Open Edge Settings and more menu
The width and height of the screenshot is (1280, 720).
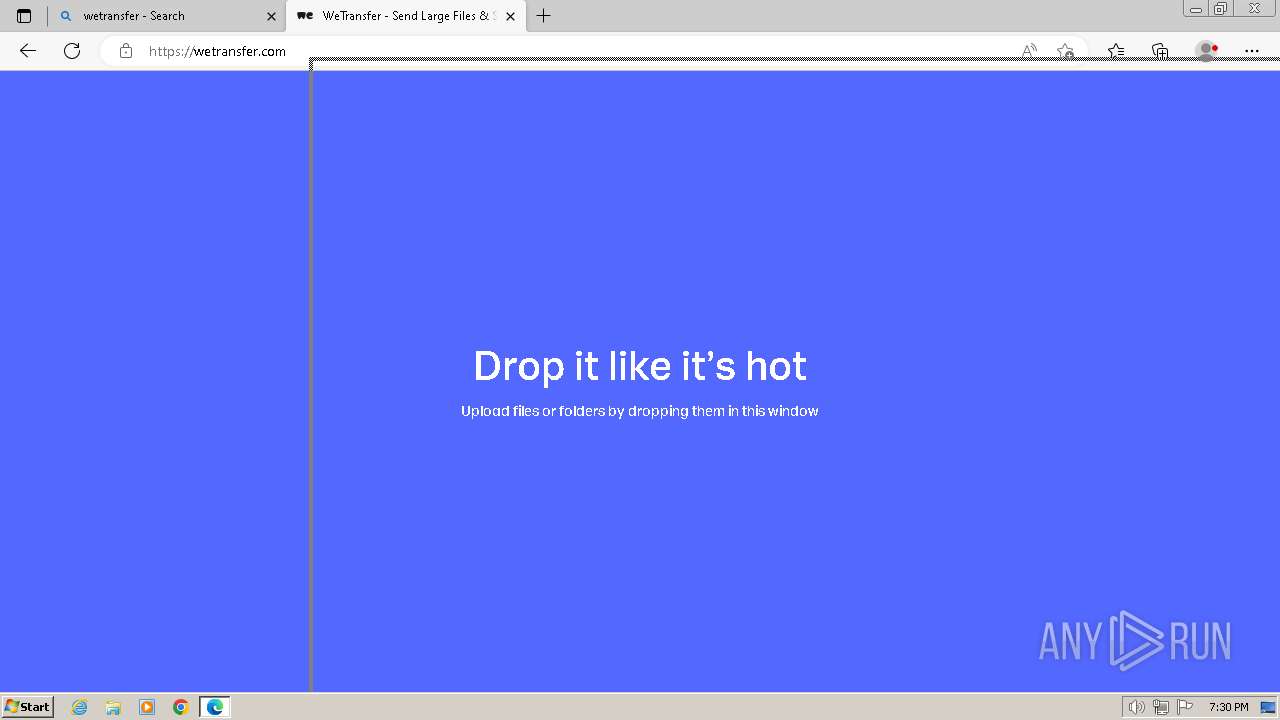tap(1252, 51)
